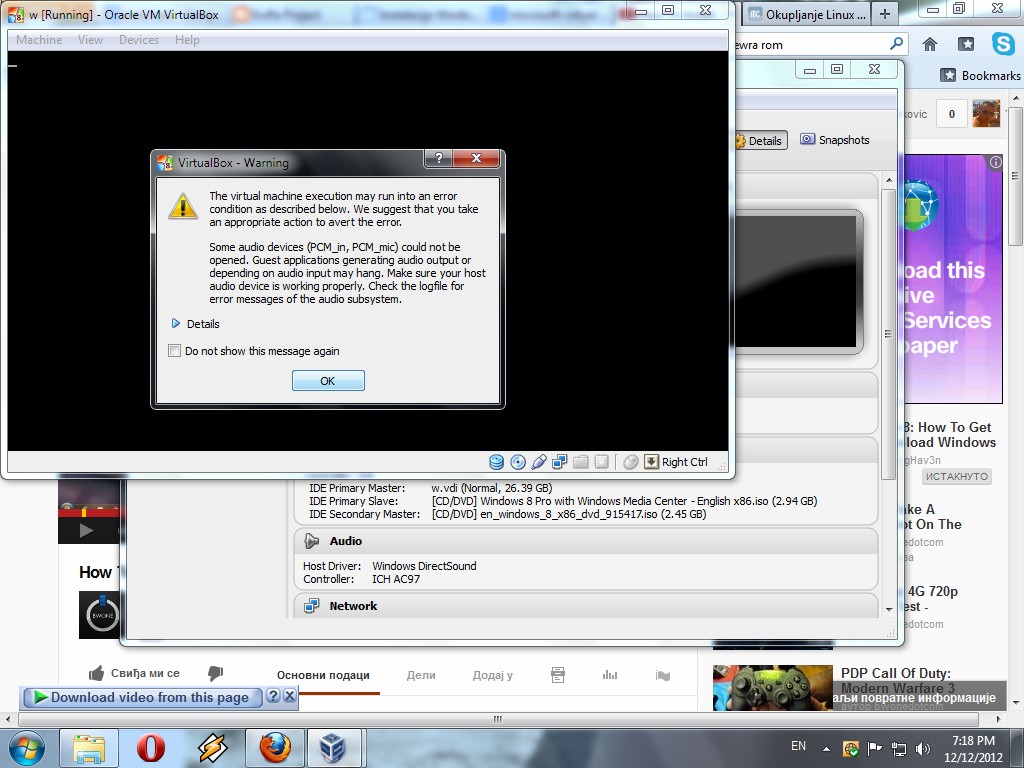Click the statistics bar chart icon under video
The height and width of the screenshot is (768, 1024).
(x=610, y=675)
